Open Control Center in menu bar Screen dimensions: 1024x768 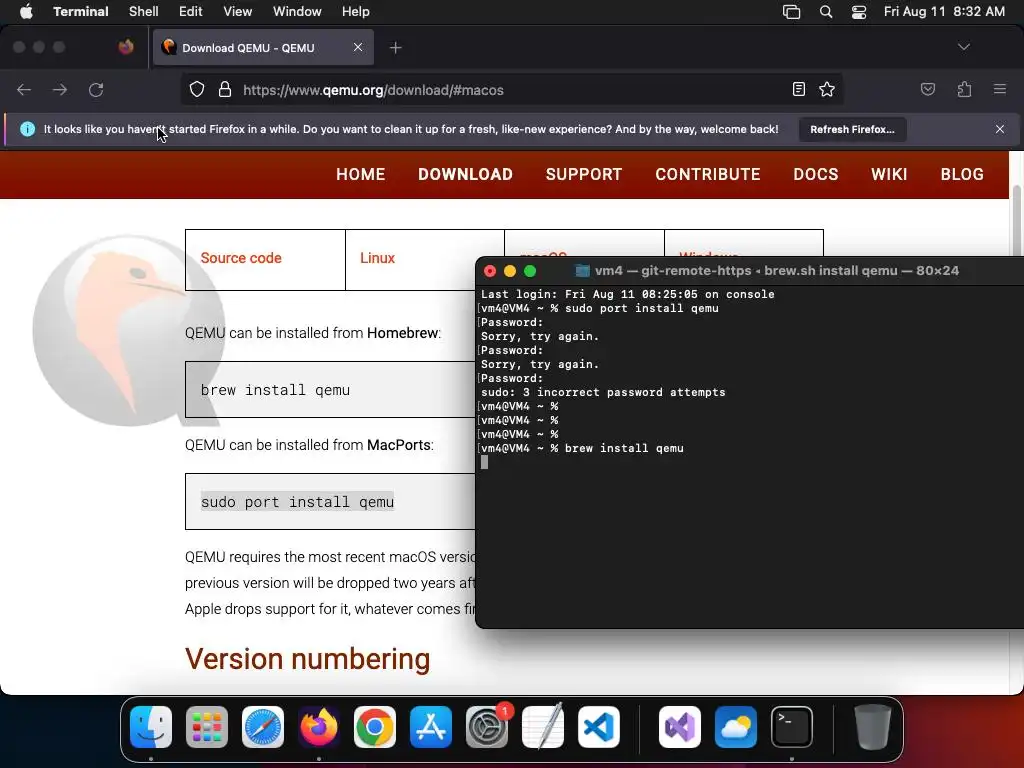point(859,11)
